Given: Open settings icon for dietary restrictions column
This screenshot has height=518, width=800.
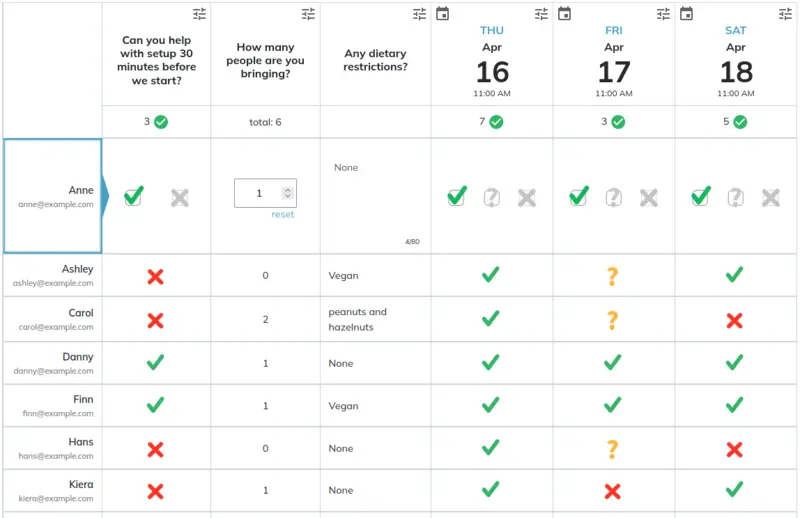Looking at the screenshot, I should (x=420, y=14).
